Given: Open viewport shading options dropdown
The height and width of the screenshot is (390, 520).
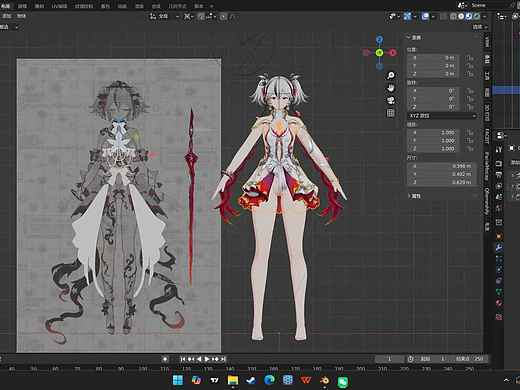Looking at the screenshot, I should [x=484, y=16].
